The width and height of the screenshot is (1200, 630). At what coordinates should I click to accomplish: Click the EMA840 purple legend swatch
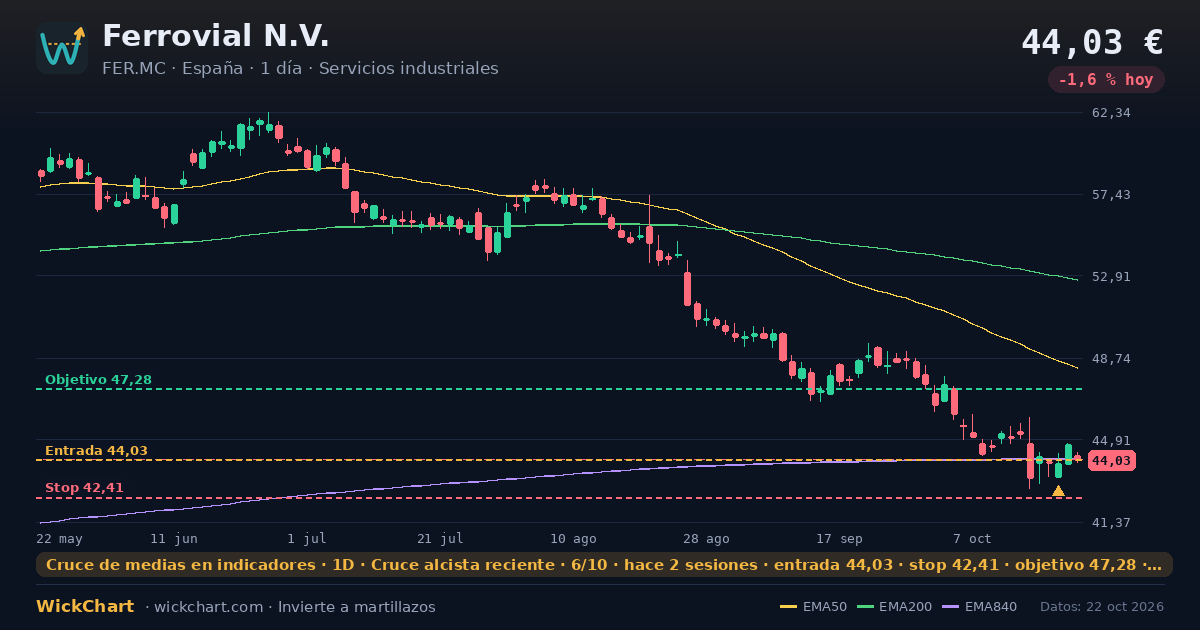[x=950, y=607]
